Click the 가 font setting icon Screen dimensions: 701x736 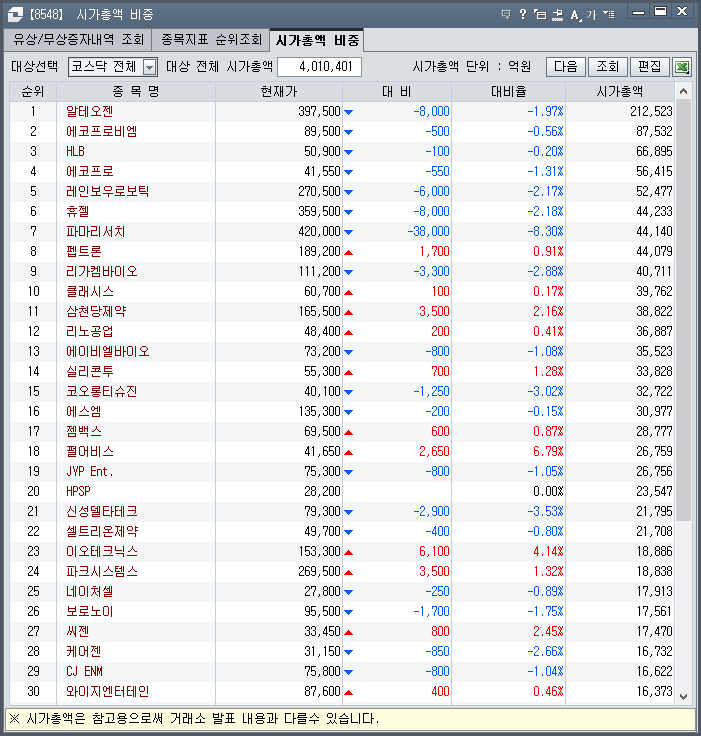point(591,15)
